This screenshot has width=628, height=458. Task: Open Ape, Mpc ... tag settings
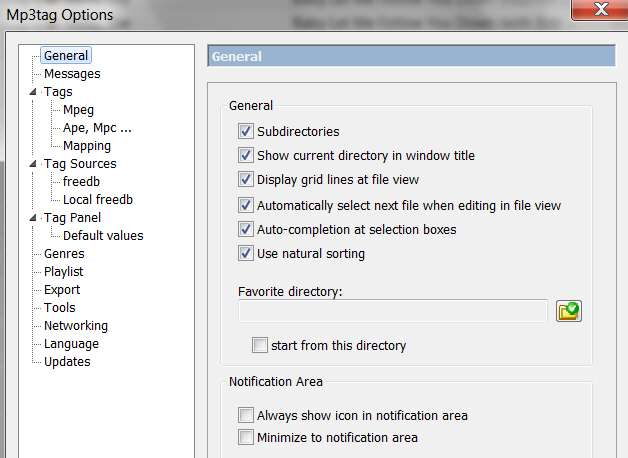(97, 128)
